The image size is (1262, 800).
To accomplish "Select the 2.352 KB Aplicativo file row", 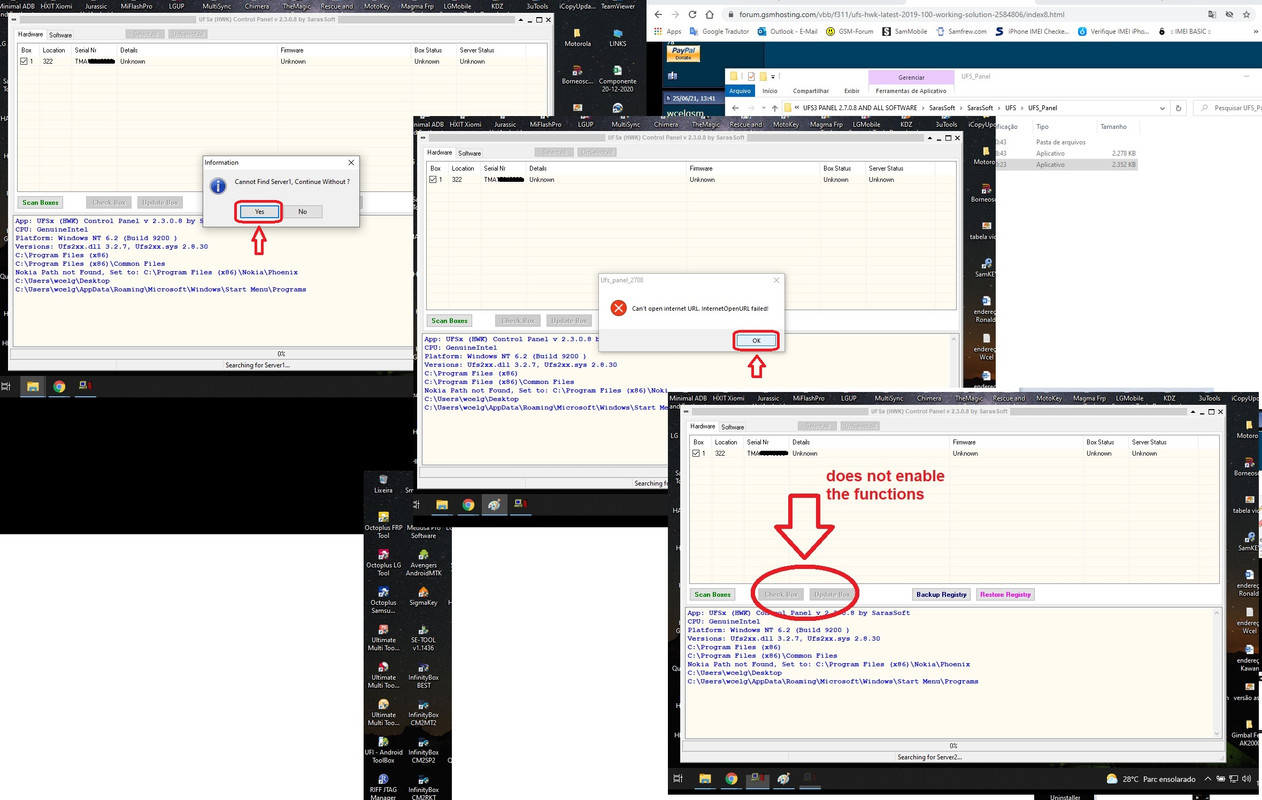I will pos(1065,164).
